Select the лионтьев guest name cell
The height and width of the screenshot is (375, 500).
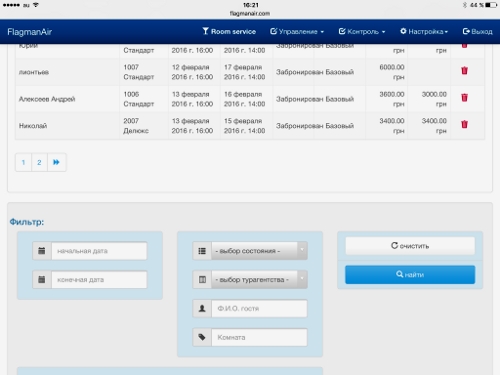pos(67,72)
